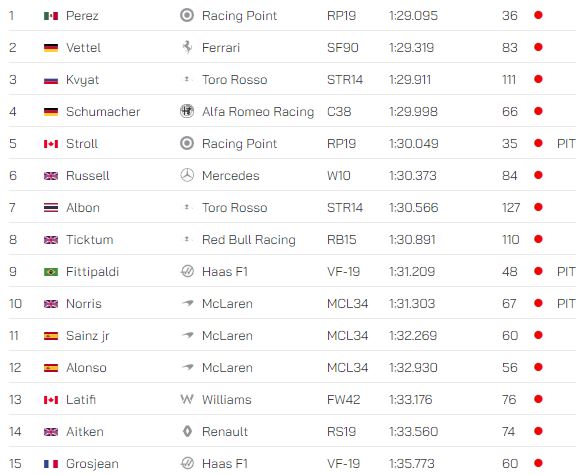578x475 pixels.
Task: Click the Racing Point logo beside Perez
Action: (x=187, y=15)
